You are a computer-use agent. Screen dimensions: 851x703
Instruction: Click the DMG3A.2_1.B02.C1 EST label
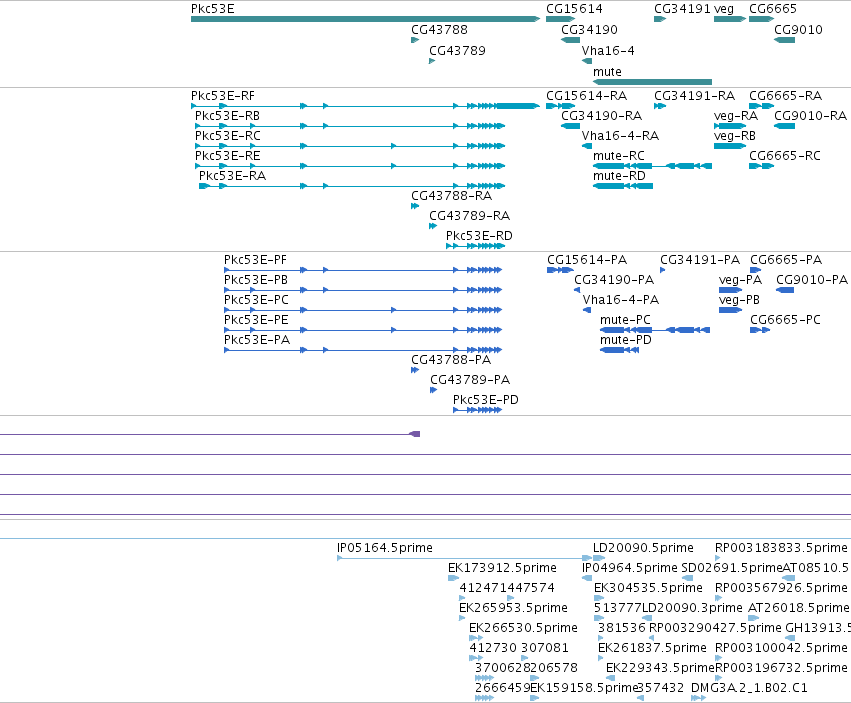coord(749,688)
